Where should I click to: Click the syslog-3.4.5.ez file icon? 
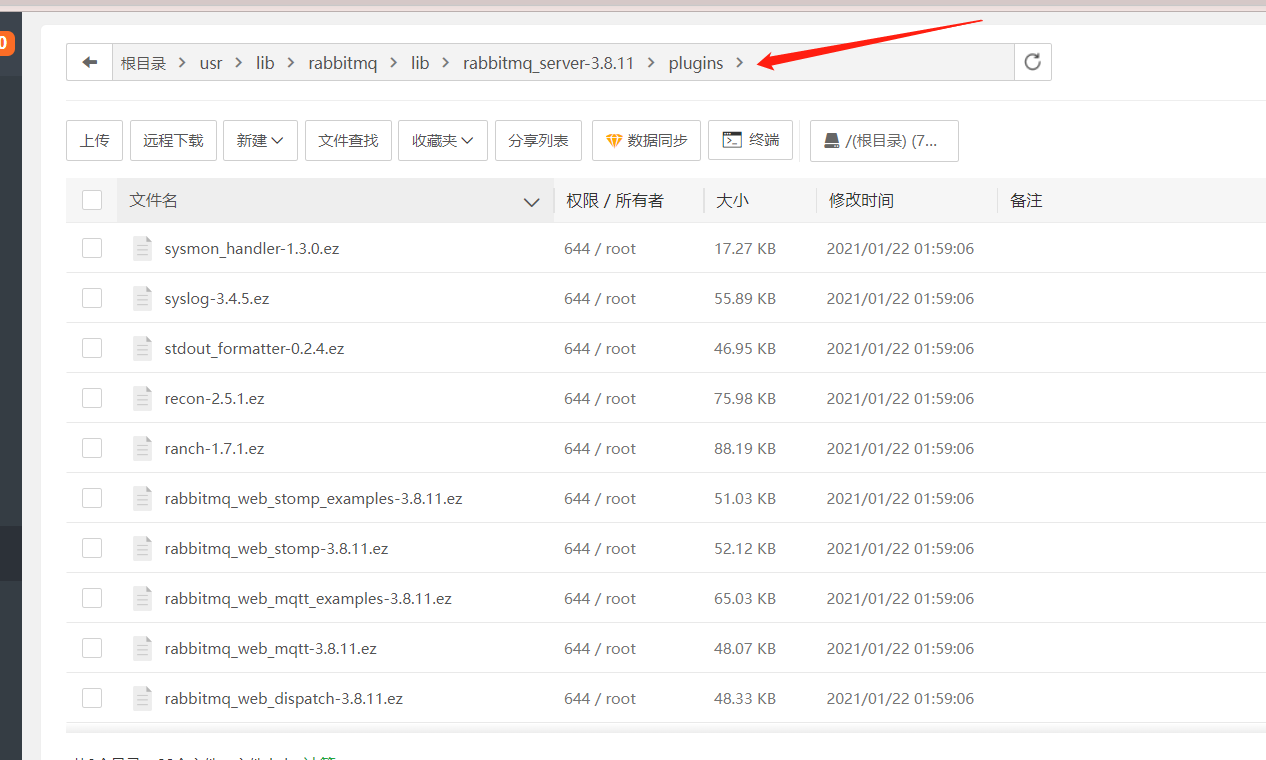[143, 298]
